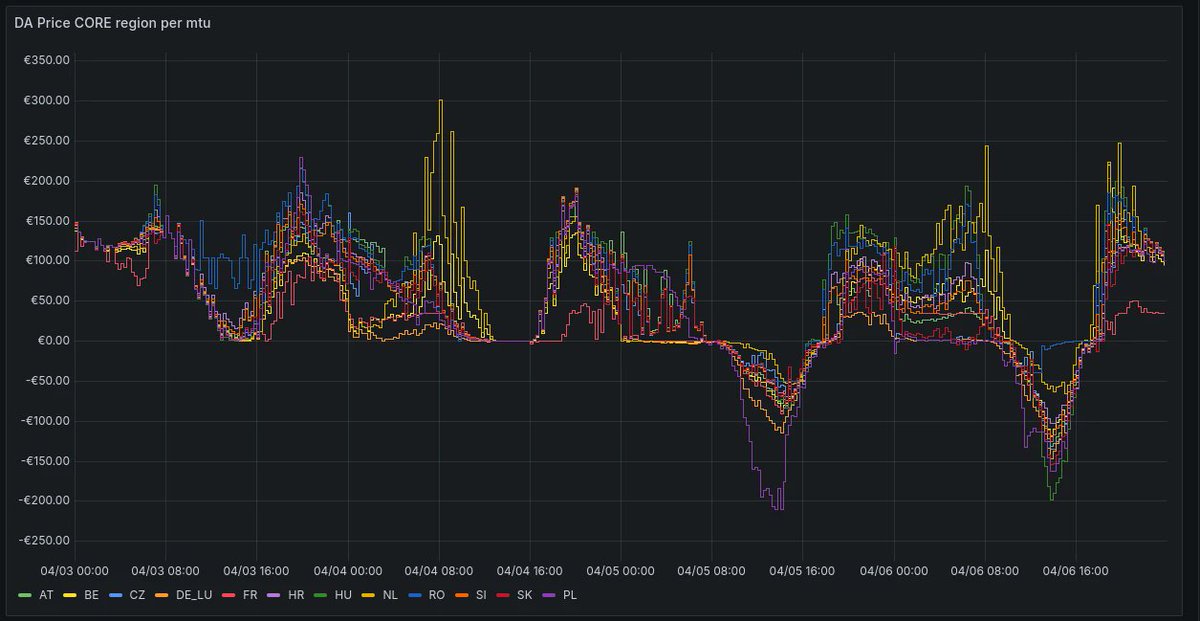Click the 04/06 00:00 time axis label
The image size is (1200, 621).
[894, 571]
